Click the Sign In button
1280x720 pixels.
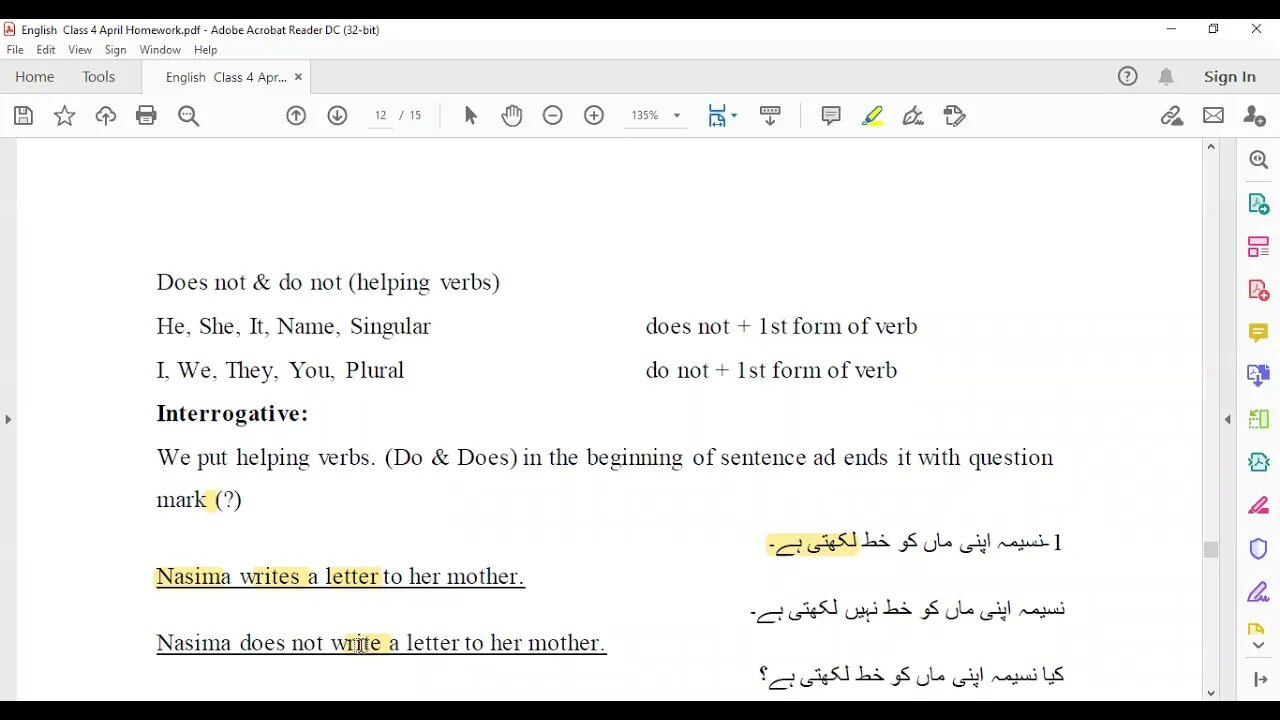tap(1229, 77)
